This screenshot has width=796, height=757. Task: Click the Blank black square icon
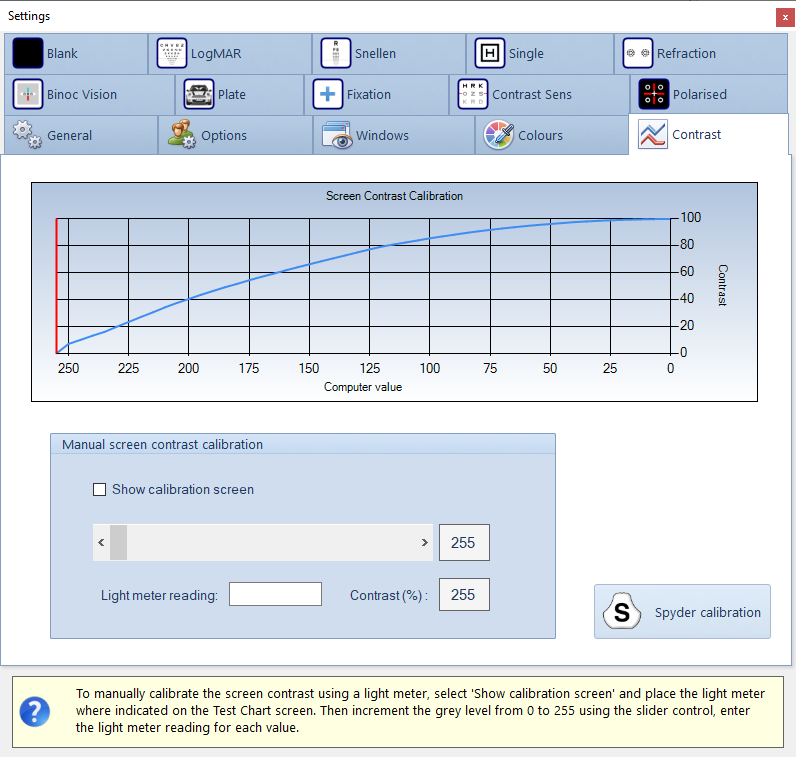click(x=28, y=53)
